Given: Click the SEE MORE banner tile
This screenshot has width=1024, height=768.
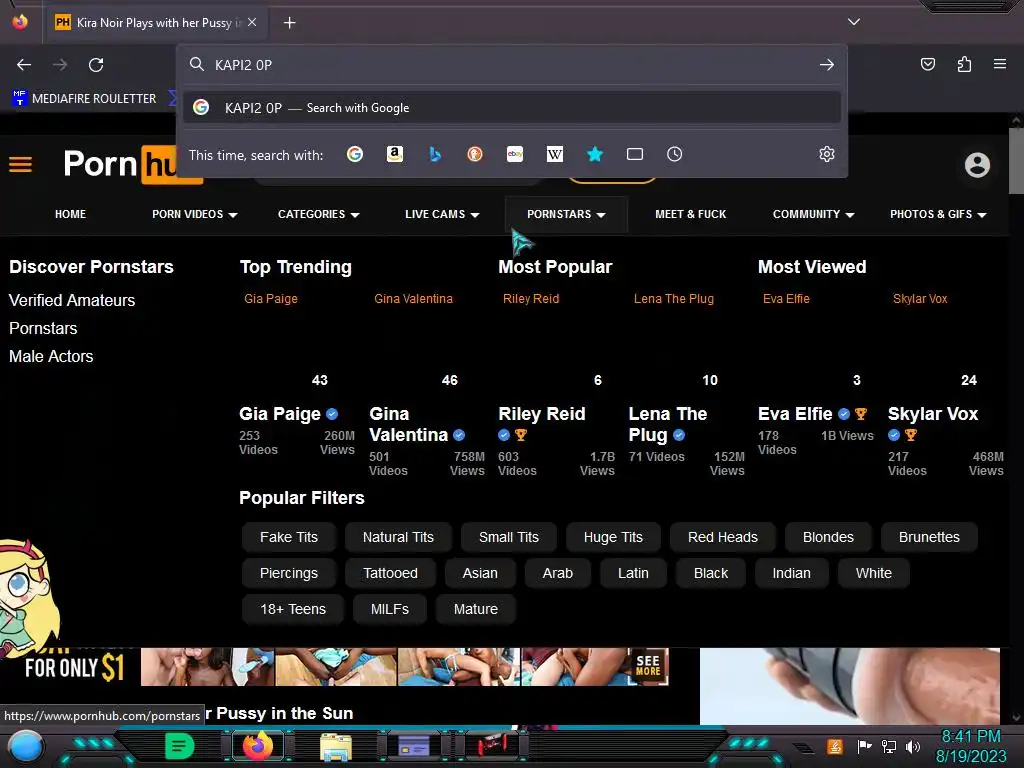Looking at the screenshot, I should pos(647,666).
